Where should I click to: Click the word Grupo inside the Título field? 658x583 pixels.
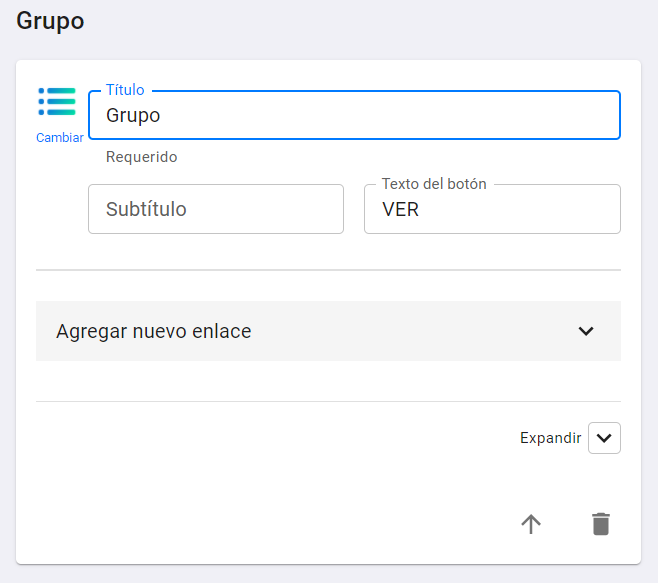click(x=133, y=115)
